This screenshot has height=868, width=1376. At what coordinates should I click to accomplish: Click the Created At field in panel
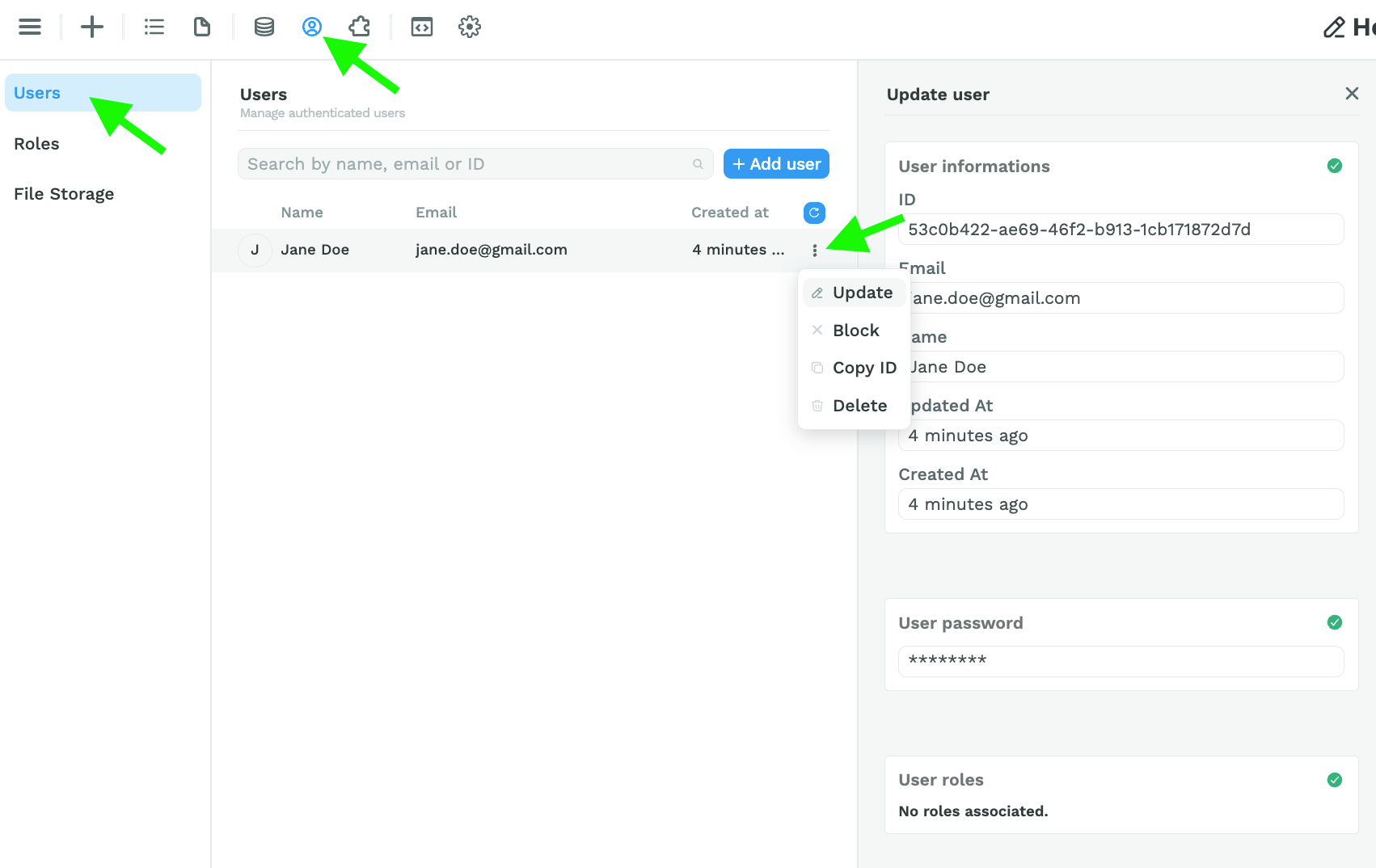[x=1121, y=504]
